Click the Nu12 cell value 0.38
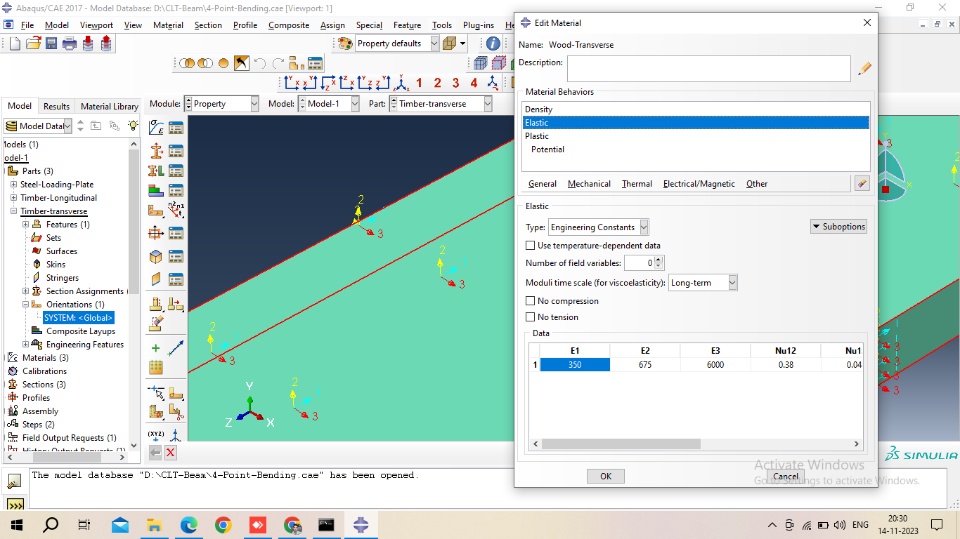This screenshot has height=539, width=960. 786,364
